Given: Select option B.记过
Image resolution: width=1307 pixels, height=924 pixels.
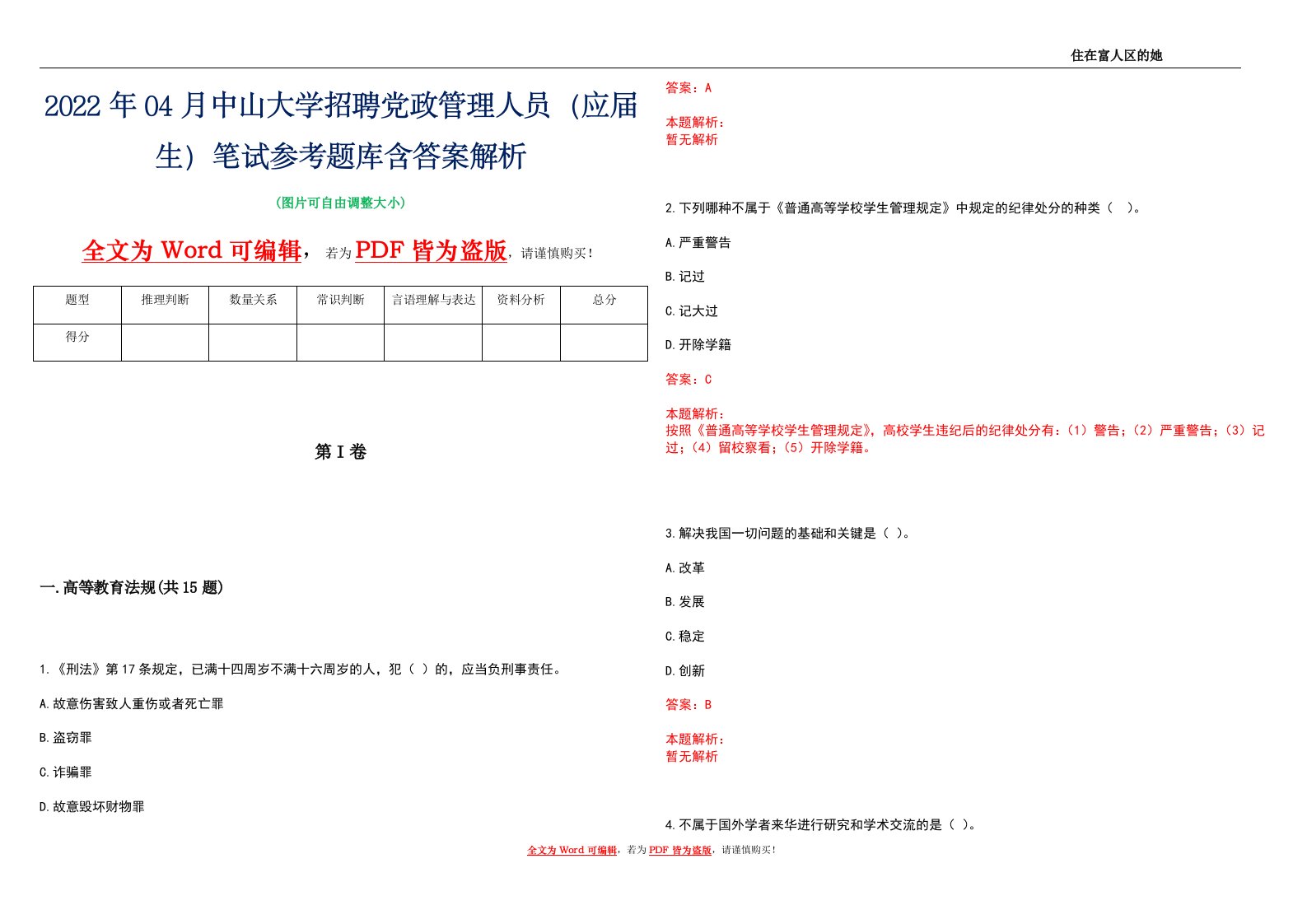Looking at the screenshot, I should (684, 277).
